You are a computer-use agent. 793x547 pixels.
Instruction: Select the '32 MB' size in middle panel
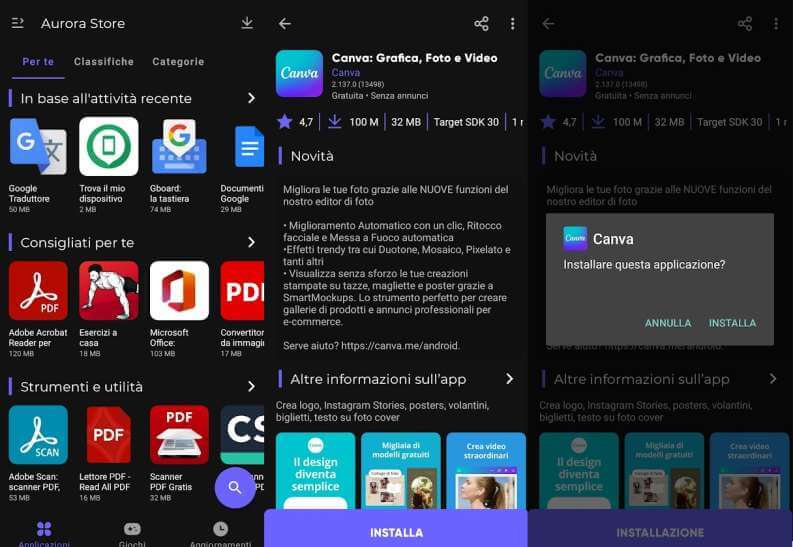406,122
